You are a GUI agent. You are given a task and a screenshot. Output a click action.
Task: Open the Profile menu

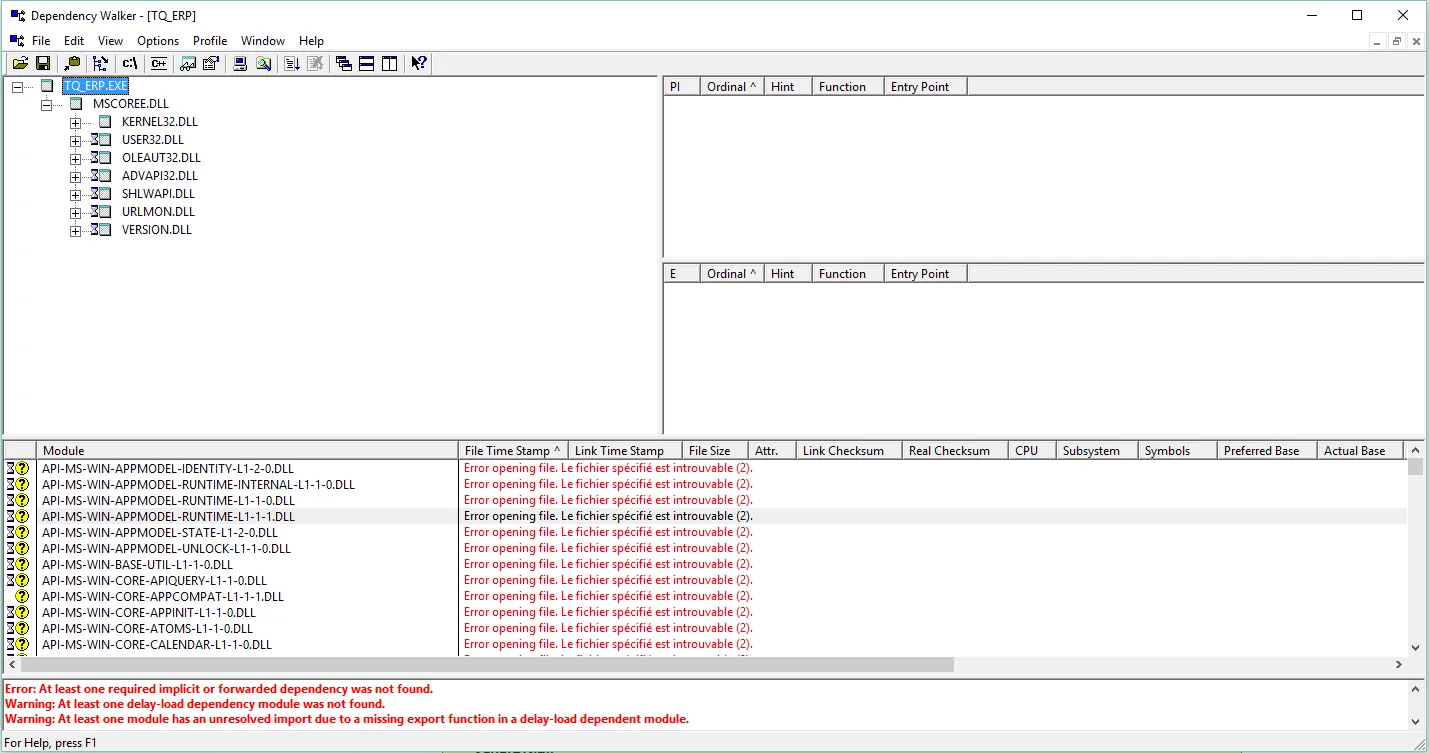[210, 41]
